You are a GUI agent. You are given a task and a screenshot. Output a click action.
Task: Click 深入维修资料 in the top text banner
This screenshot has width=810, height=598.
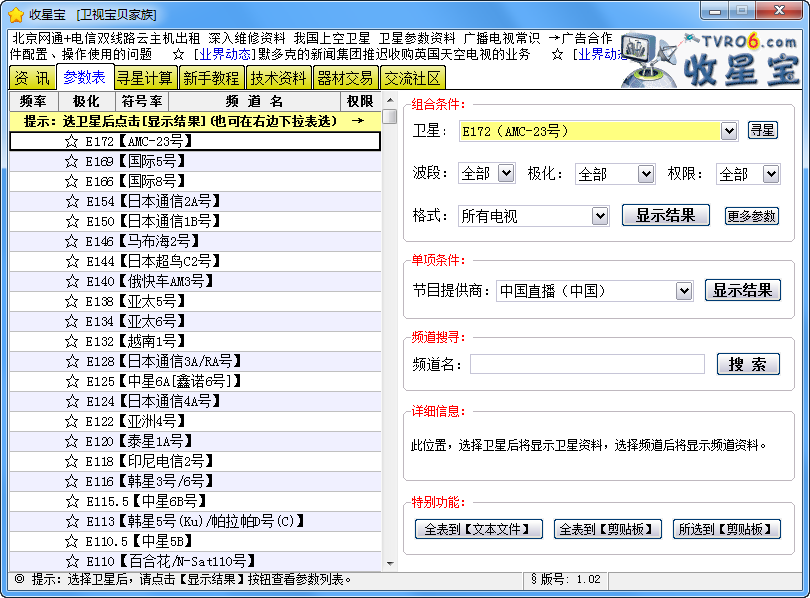247,38
